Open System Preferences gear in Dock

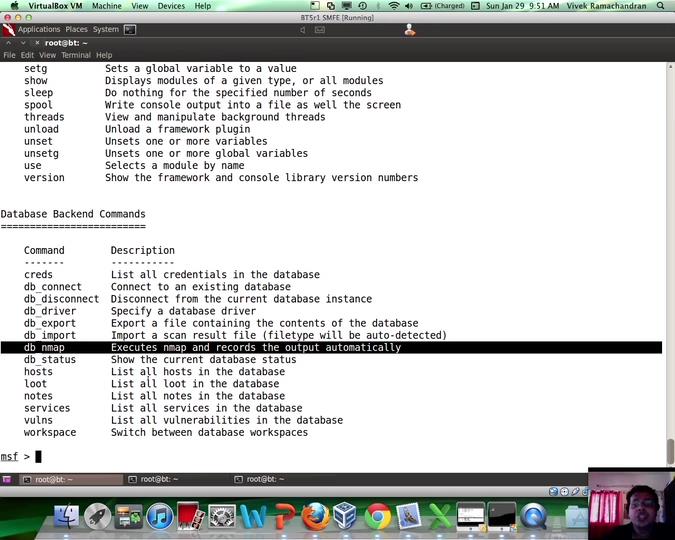[x=221, y=516]
